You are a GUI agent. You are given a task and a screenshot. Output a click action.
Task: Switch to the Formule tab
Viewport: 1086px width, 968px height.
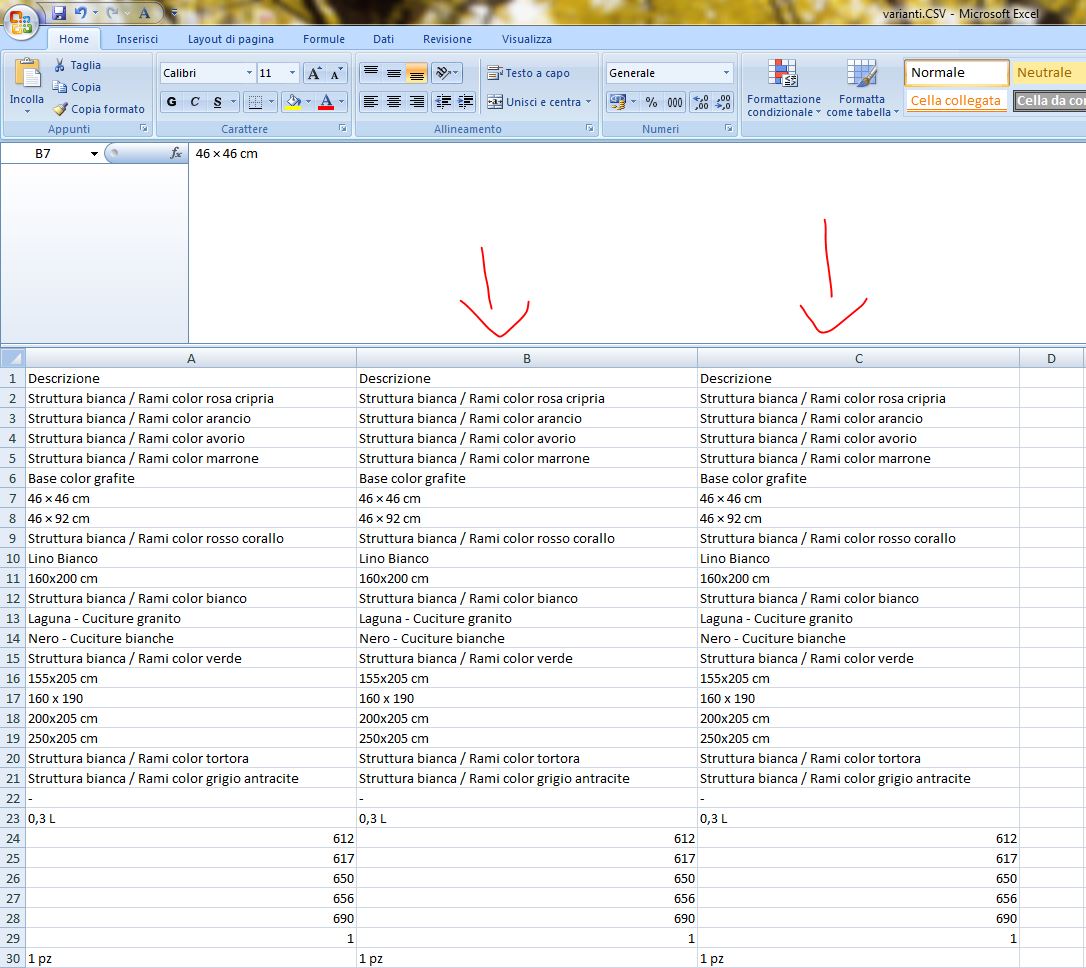click(x=323, y=39)
